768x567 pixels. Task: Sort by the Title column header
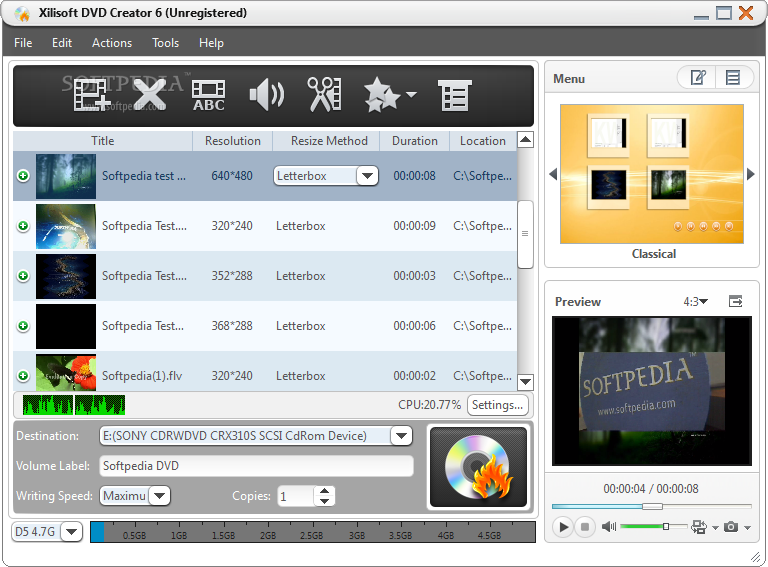click(102, 141)
